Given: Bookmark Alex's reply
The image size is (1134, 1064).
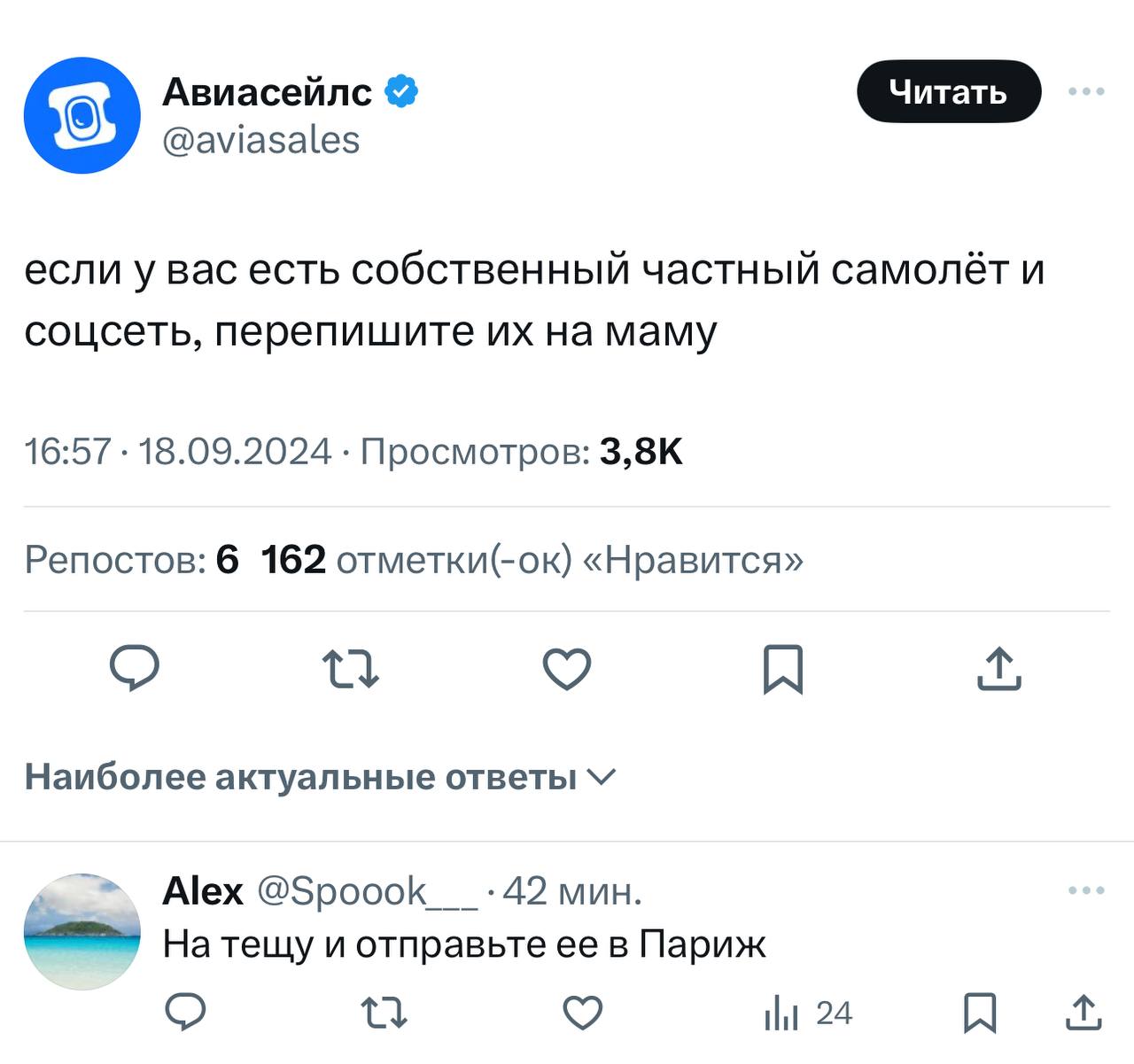Looking at the screenshot, I should click(x=980, y=1013).
